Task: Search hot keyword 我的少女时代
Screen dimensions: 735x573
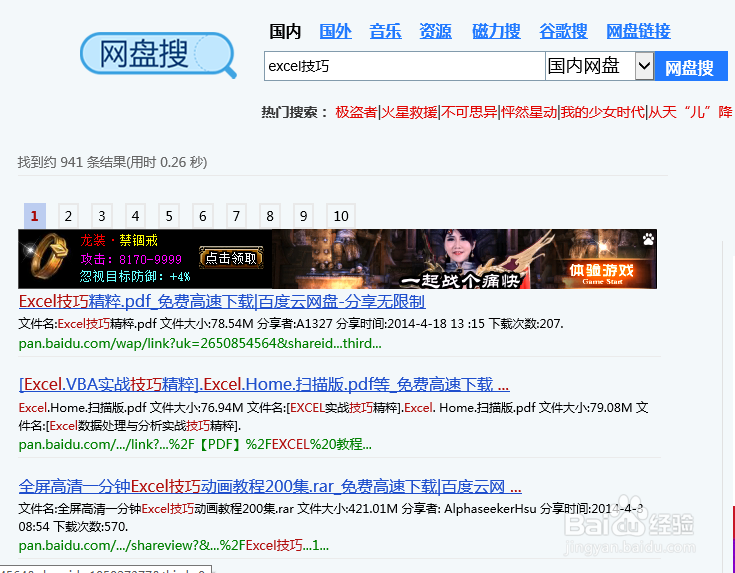Action: pyautogui.click(x=603, y=112)
